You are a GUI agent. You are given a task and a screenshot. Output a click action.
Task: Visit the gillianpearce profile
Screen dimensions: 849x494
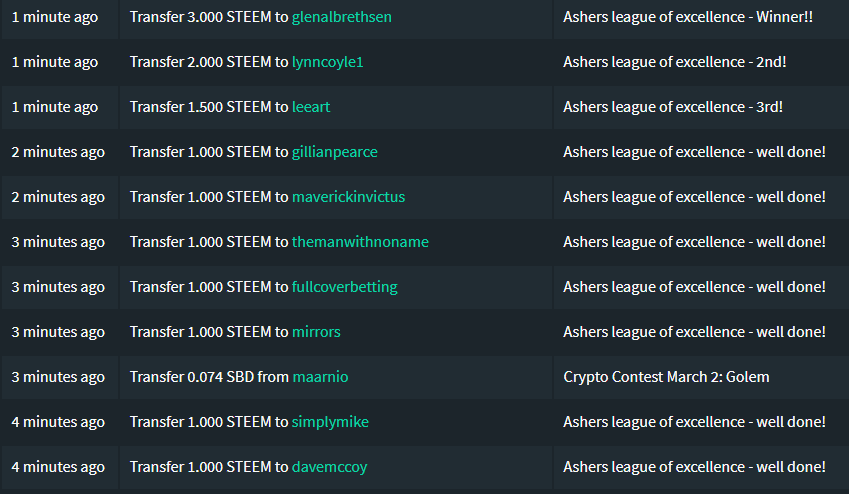(x=335, y=152)
